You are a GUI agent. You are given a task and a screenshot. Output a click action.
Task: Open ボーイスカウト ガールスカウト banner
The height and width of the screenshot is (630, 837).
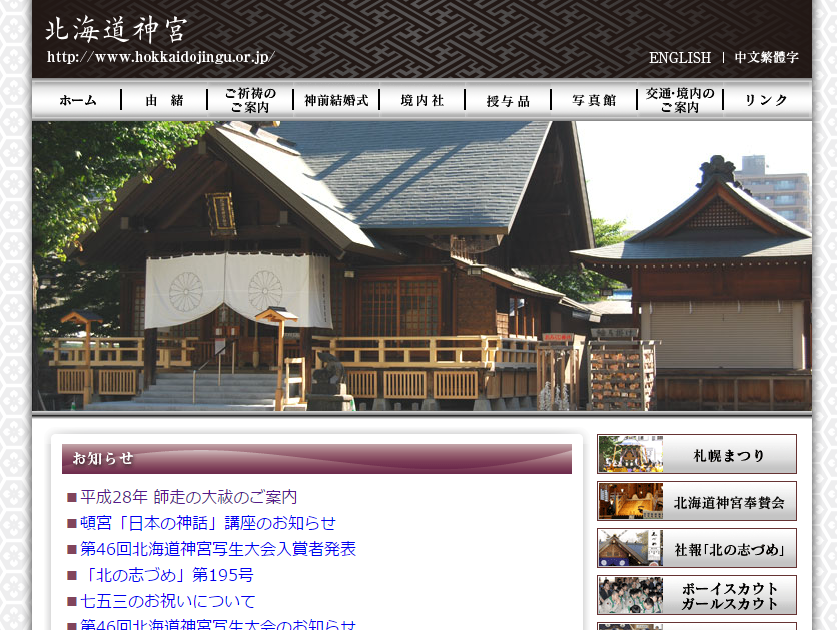click(x=697, y=595)
